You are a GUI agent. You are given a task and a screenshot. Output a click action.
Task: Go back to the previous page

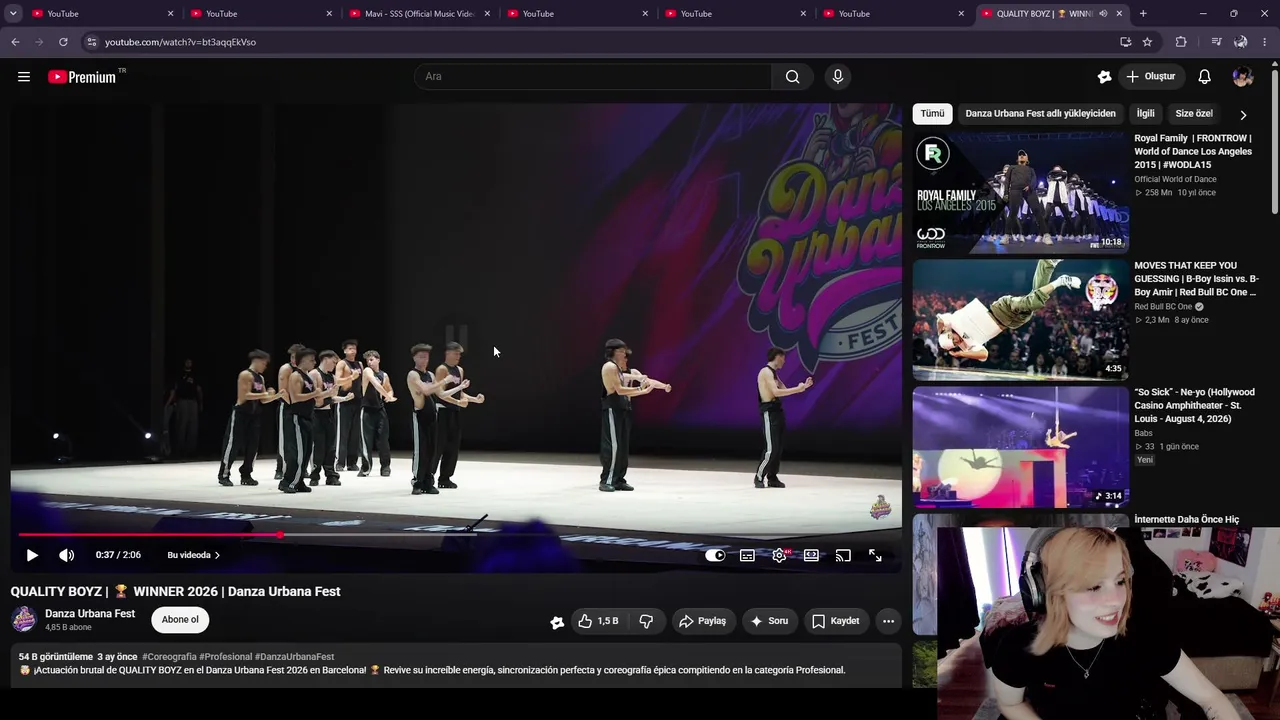[15, 42]
